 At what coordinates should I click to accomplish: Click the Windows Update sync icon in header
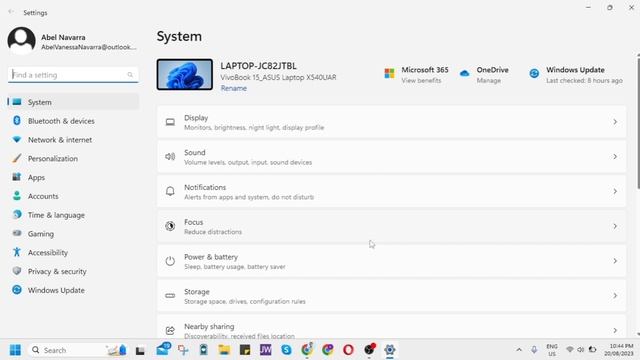click(x=534, y=73)
